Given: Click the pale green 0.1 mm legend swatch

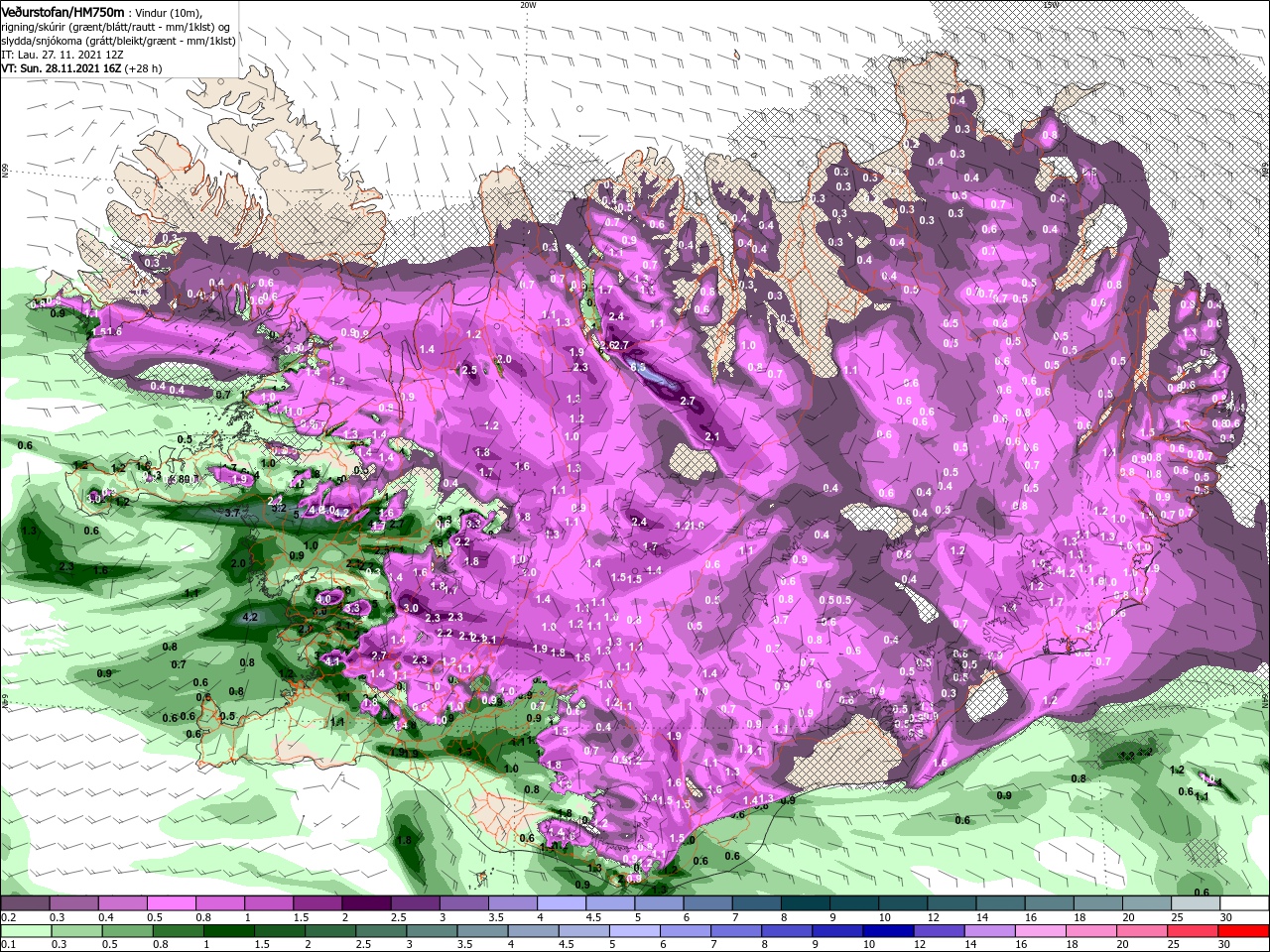Looking at the screenshot, I should tap(25, 932).
